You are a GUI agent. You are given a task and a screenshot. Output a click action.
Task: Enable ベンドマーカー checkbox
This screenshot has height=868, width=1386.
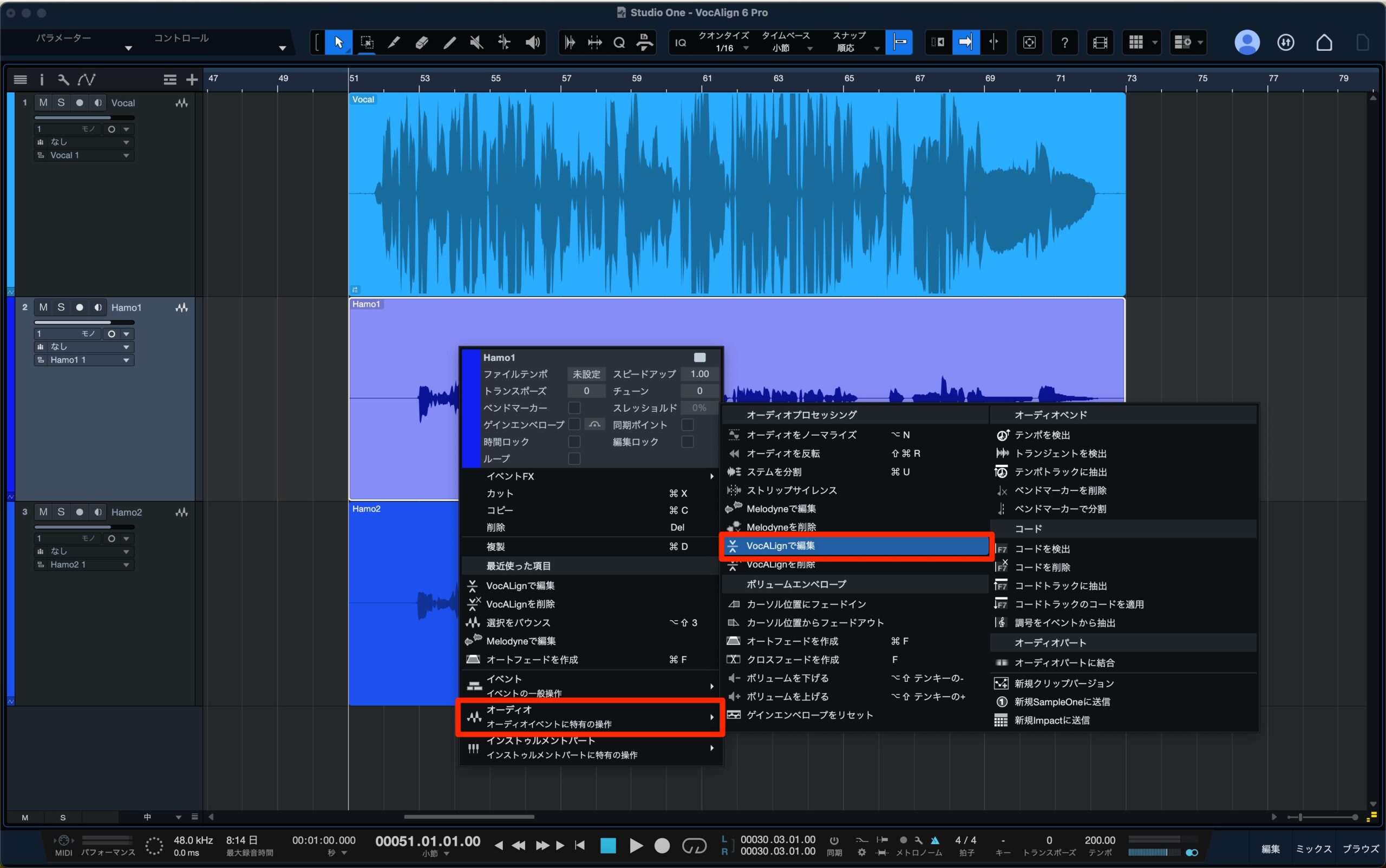[x=574, y=407]
